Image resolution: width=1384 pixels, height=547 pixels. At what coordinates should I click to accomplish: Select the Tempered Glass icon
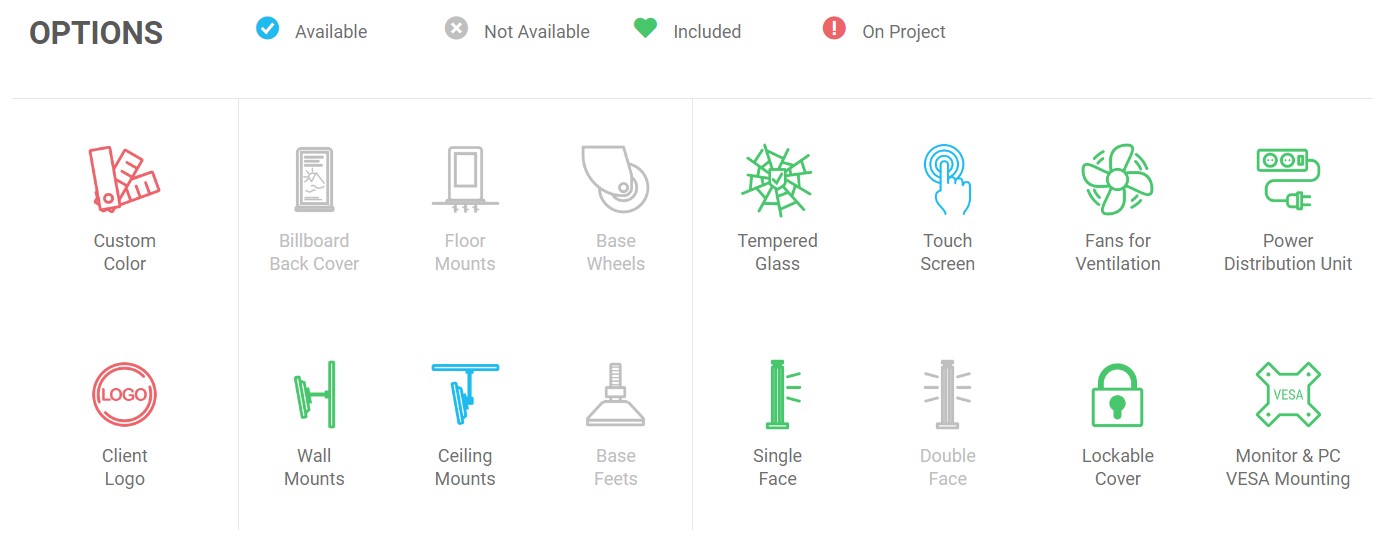click(x=777, y=179)
